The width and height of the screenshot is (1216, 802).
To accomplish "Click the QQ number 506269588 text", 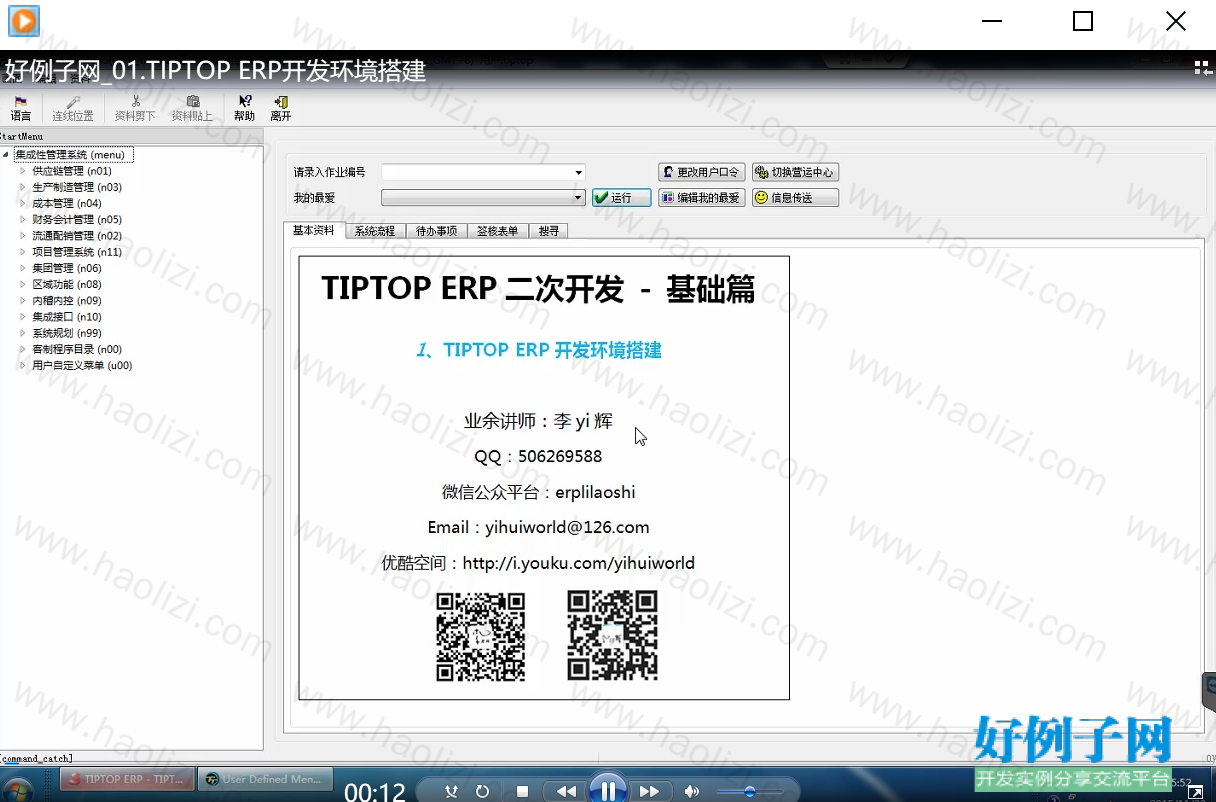I will pos(560,456).
